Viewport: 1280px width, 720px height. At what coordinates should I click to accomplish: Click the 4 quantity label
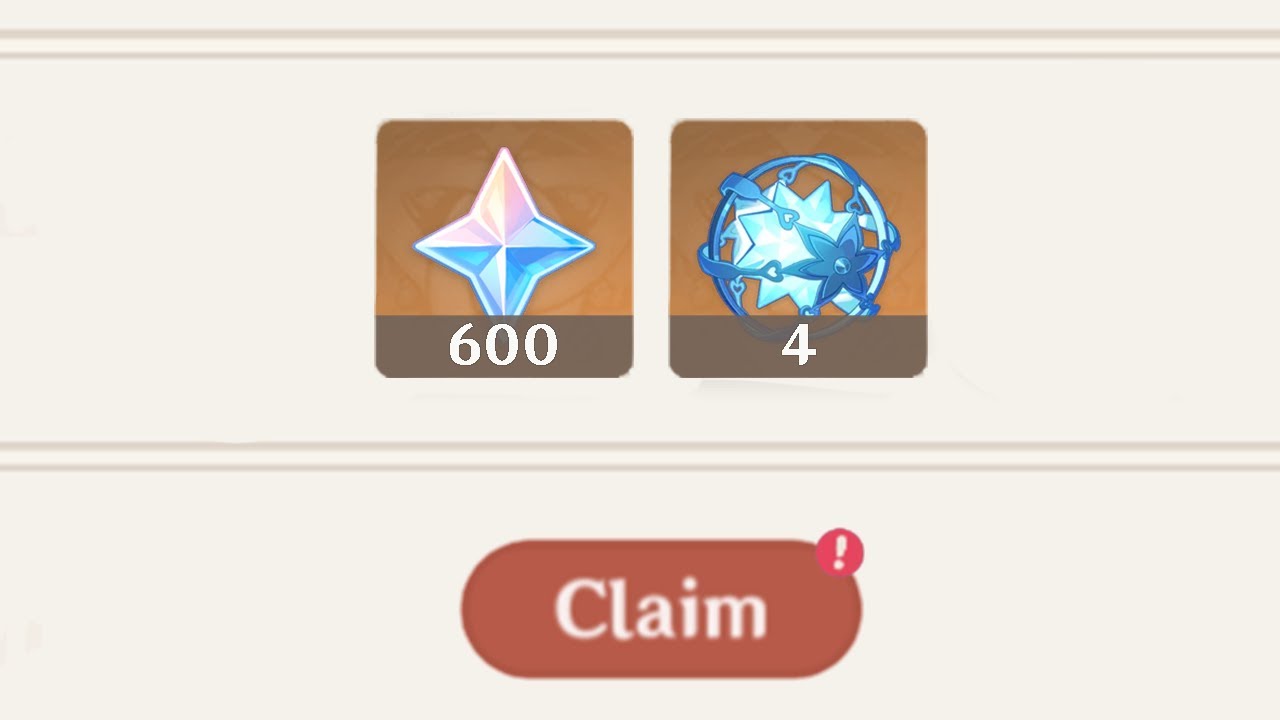798,345
